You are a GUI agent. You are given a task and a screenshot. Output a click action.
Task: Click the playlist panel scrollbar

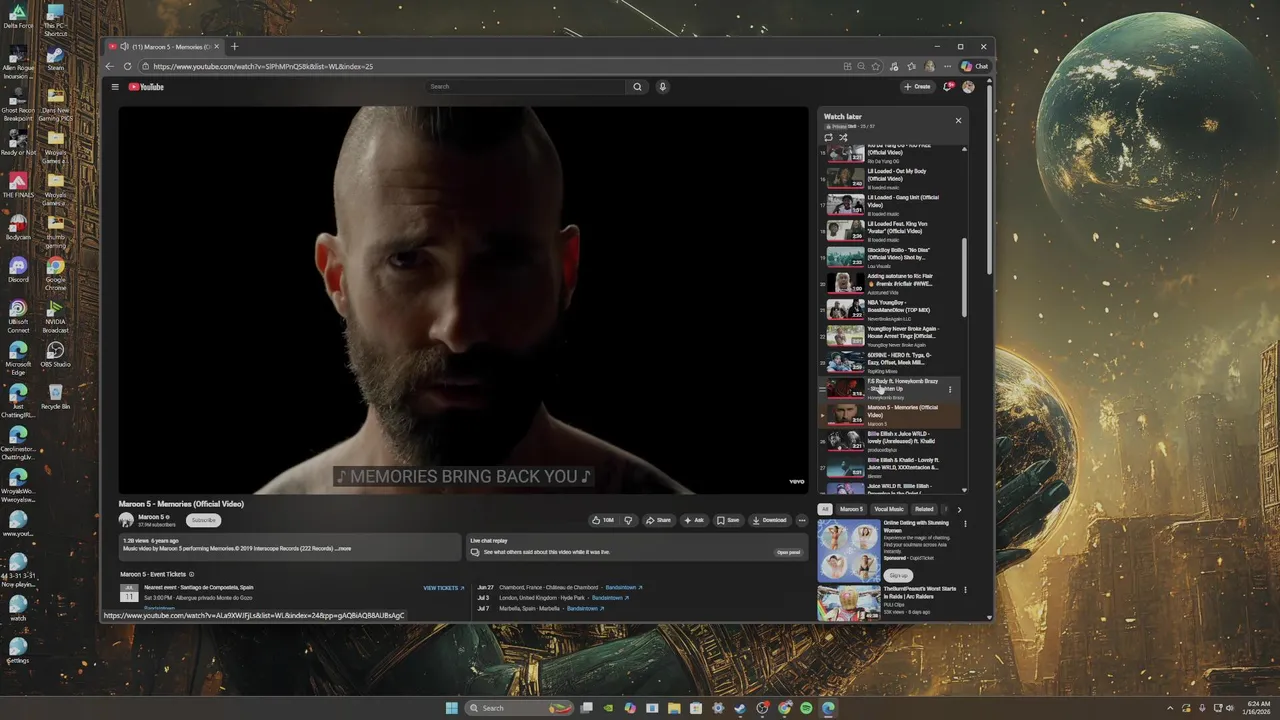[964, 277]
